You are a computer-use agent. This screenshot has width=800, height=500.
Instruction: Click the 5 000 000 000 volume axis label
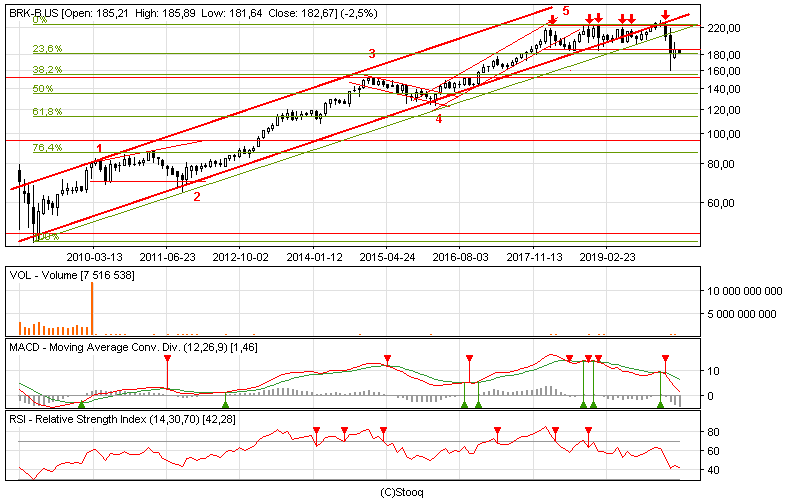click(742, 314)
